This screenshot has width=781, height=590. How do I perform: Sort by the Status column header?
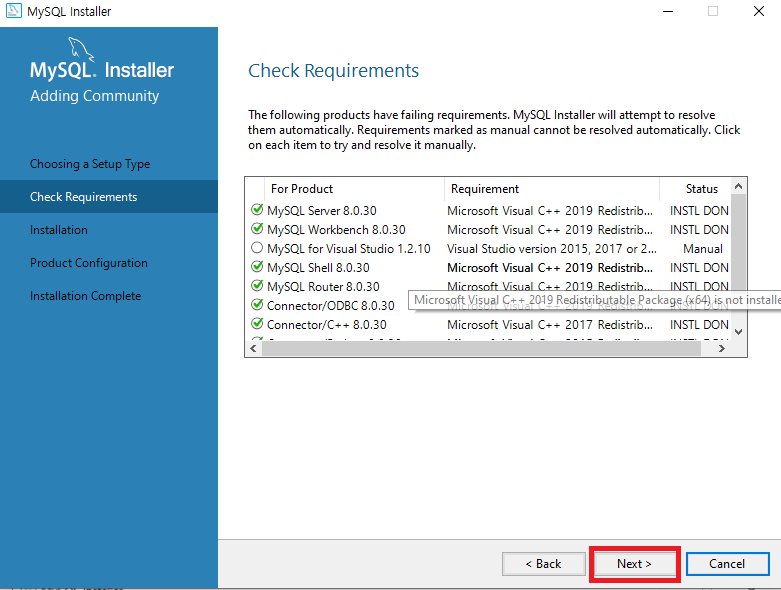695,189
